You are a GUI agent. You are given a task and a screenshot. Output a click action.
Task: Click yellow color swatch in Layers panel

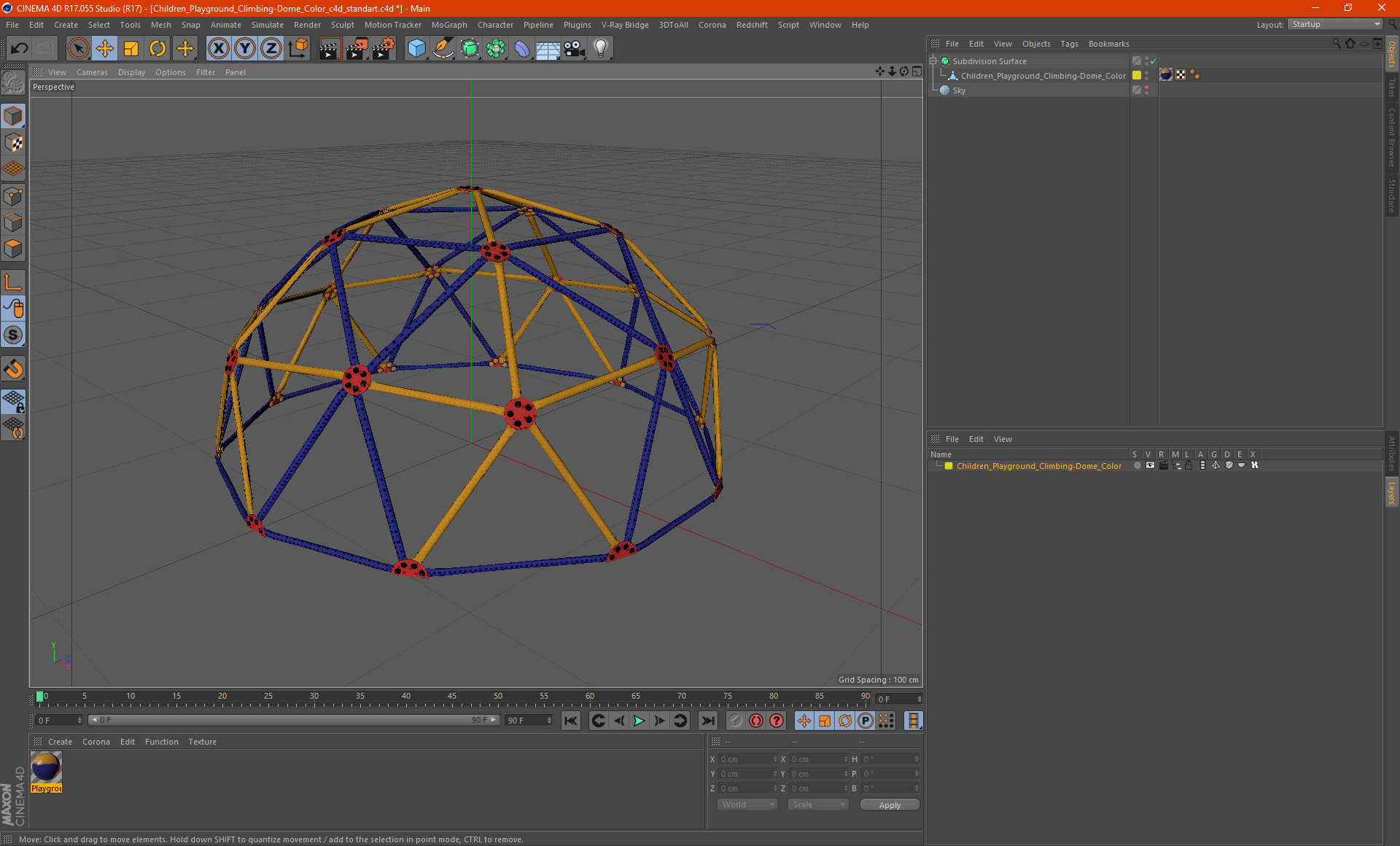click(x=949, y=466)
